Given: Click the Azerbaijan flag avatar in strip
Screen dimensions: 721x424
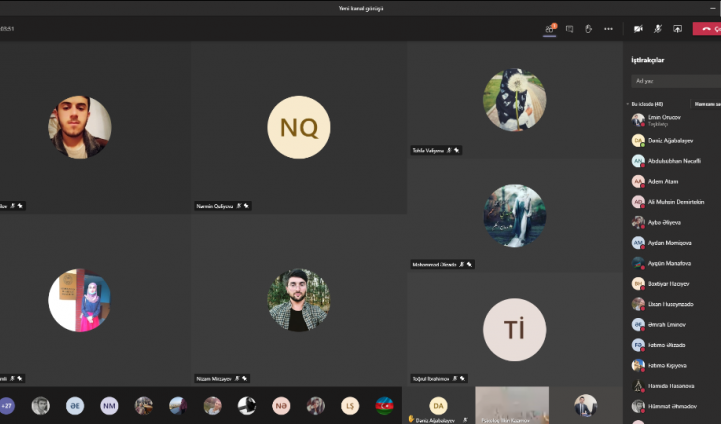Looking at the screenshot, I should [384, 406].
